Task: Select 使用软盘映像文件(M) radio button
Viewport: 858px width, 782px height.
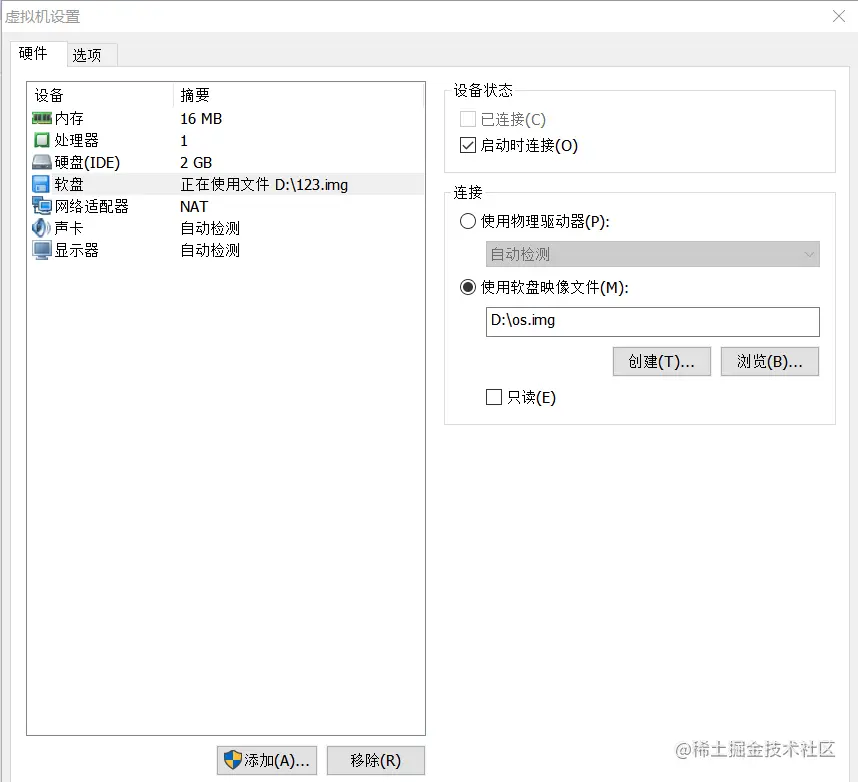Action: click(468, 287)
